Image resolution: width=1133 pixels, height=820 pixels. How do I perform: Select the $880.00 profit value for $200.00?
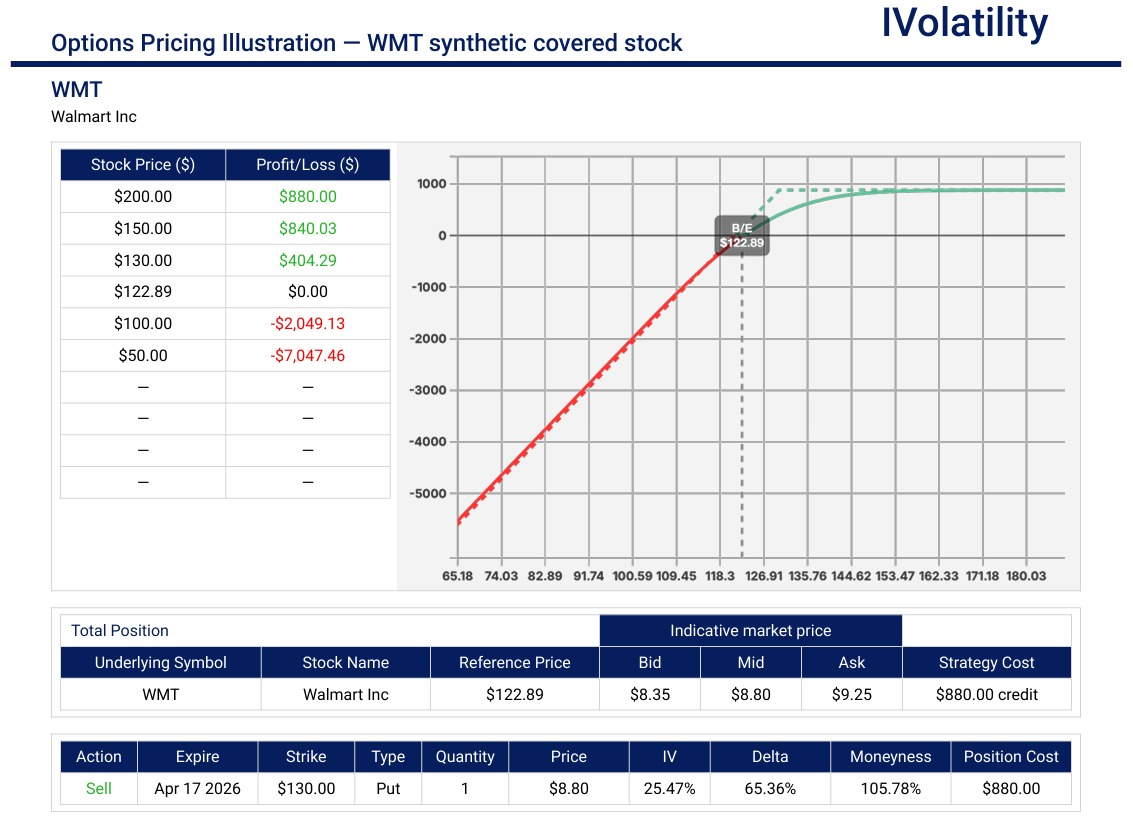(x=307, y=196)
